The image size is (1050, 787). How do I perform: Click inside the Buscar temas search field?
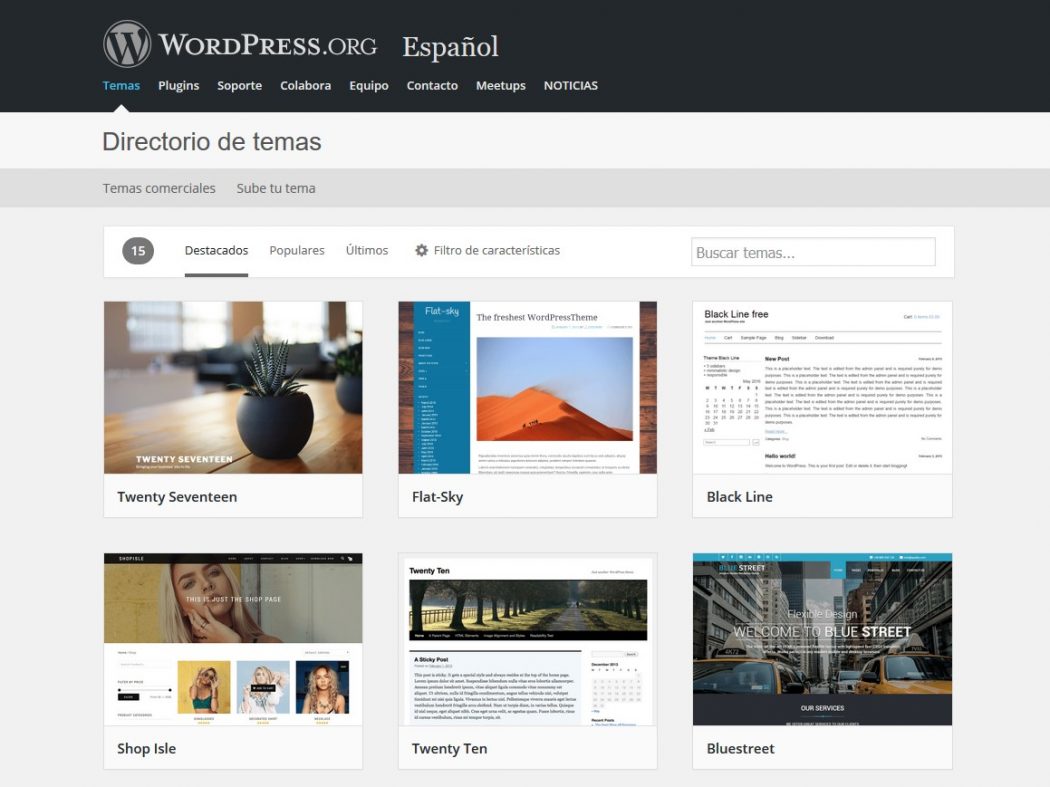[x=813, y=250]
